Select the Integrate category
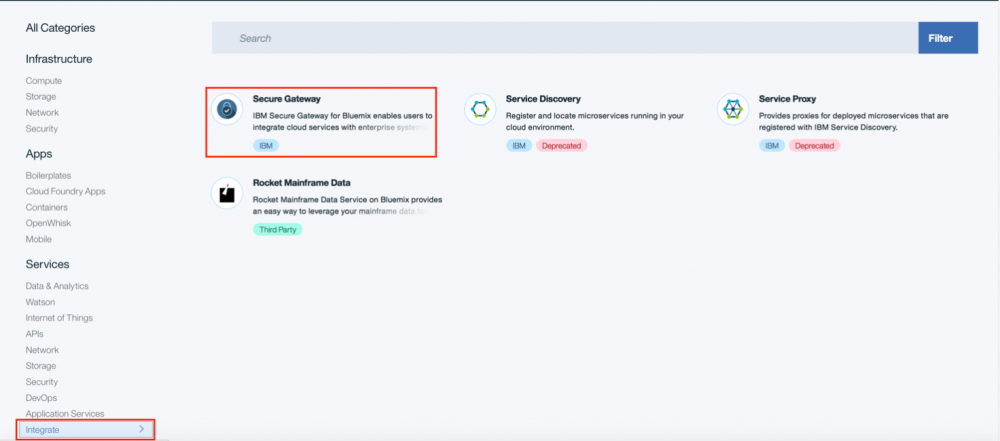Viewport: 1000px width, 441px height. [x=86, y=430]
